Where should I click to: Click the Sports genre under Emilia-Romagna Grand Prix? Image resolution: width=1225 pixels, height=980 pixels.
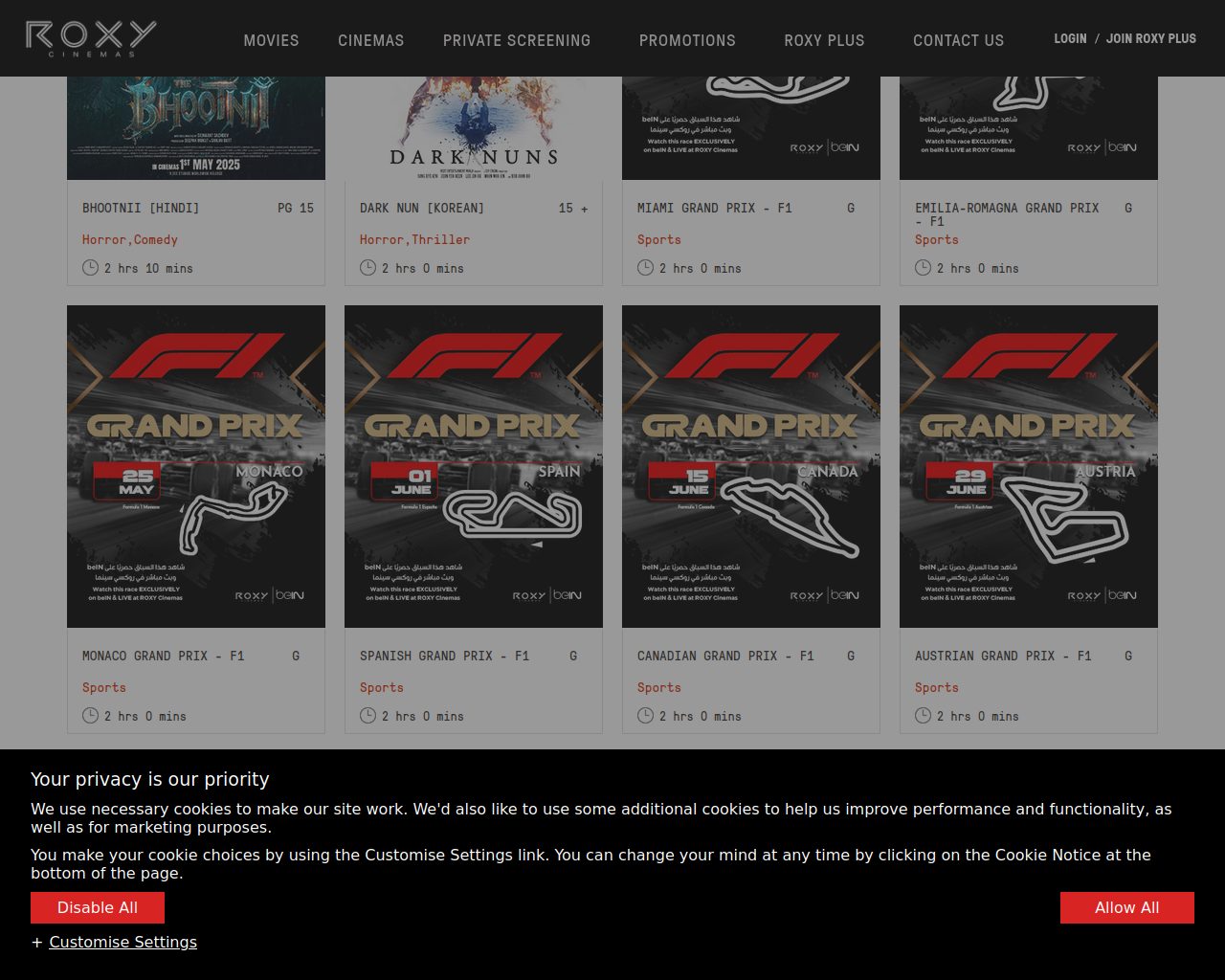(x=937, y=240)
